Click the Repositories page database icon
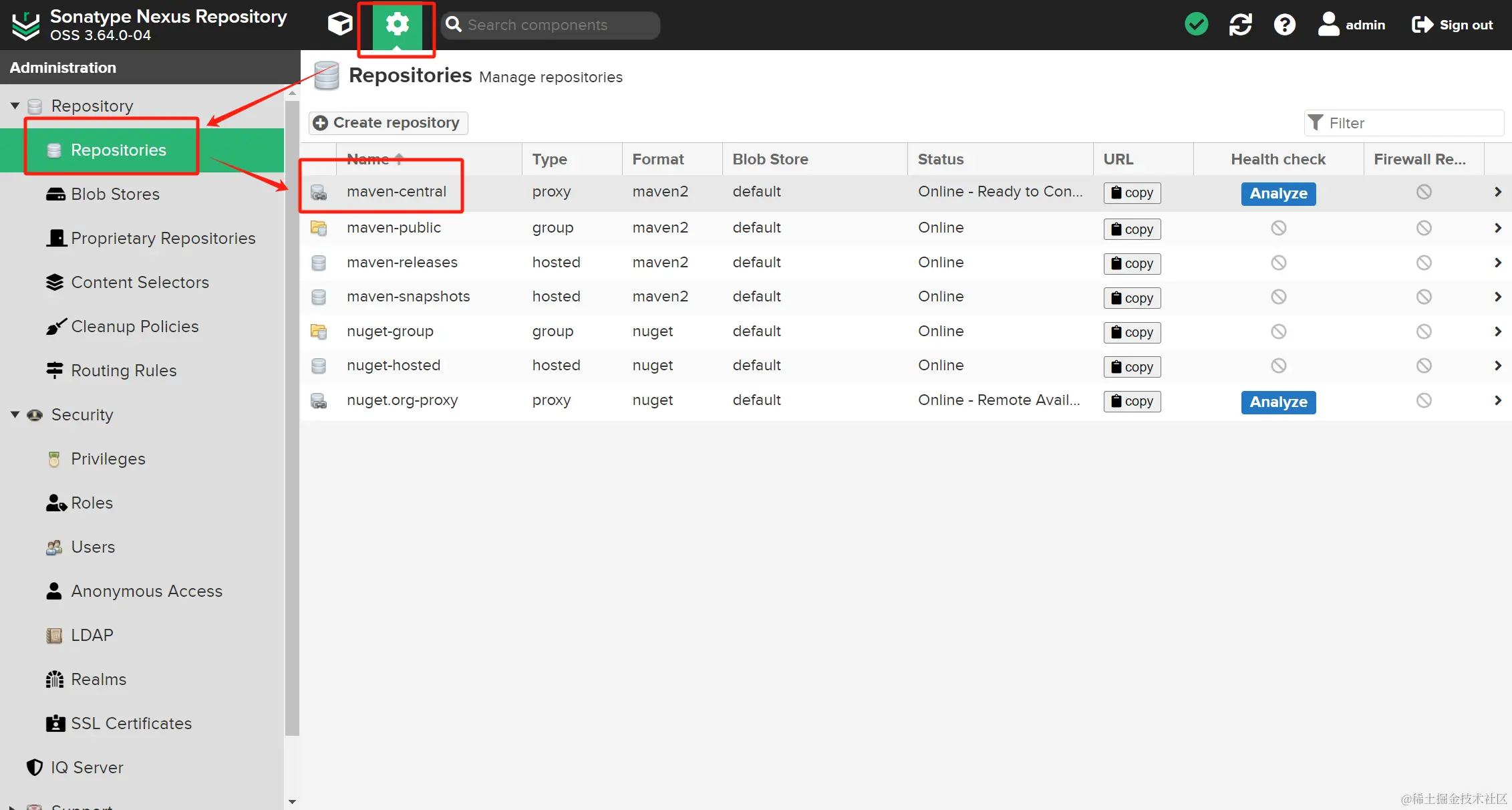Viewport: 1512px width, 810px height. coord(326,76)
